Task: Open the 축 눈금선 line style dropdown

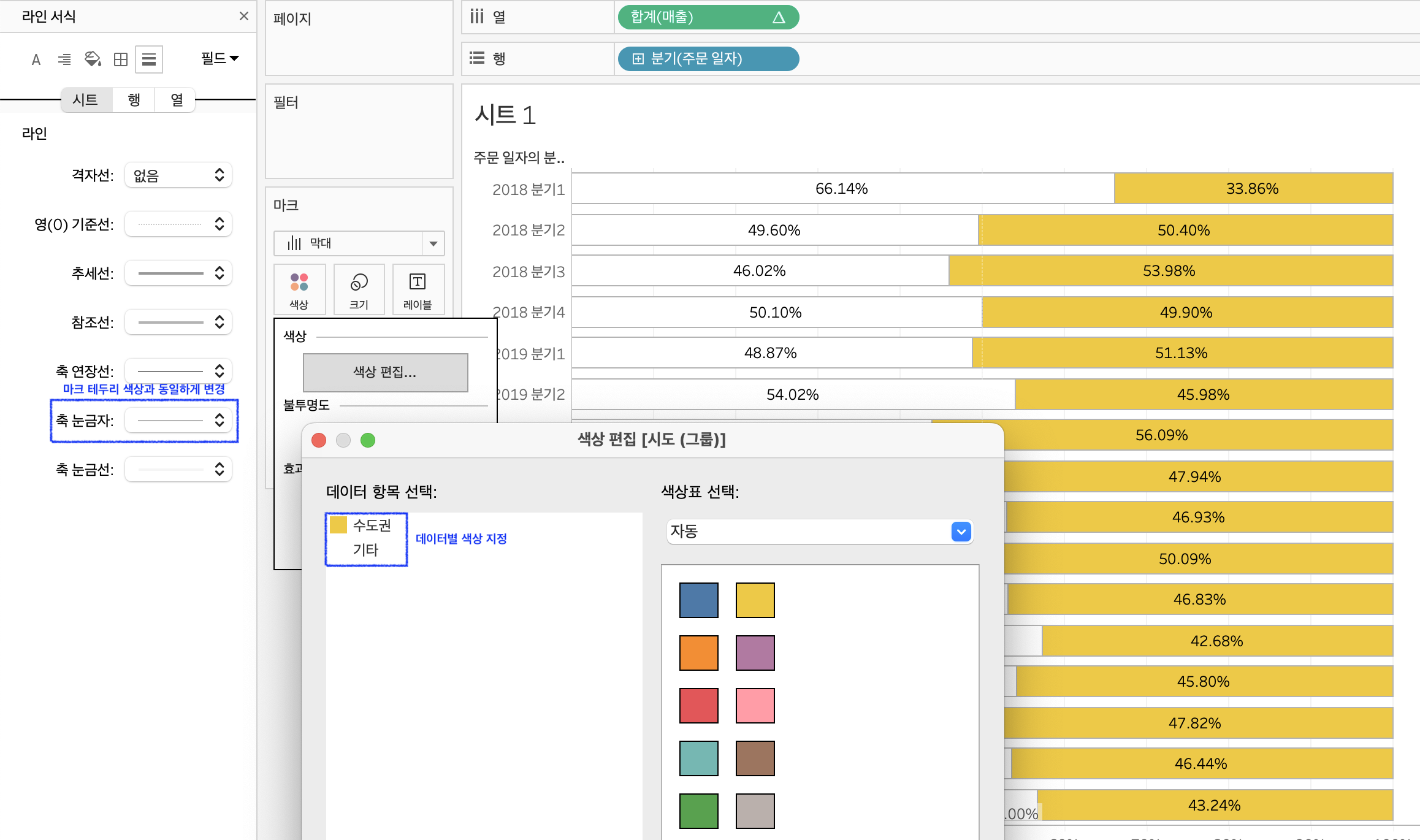Action: click(178, 470)
